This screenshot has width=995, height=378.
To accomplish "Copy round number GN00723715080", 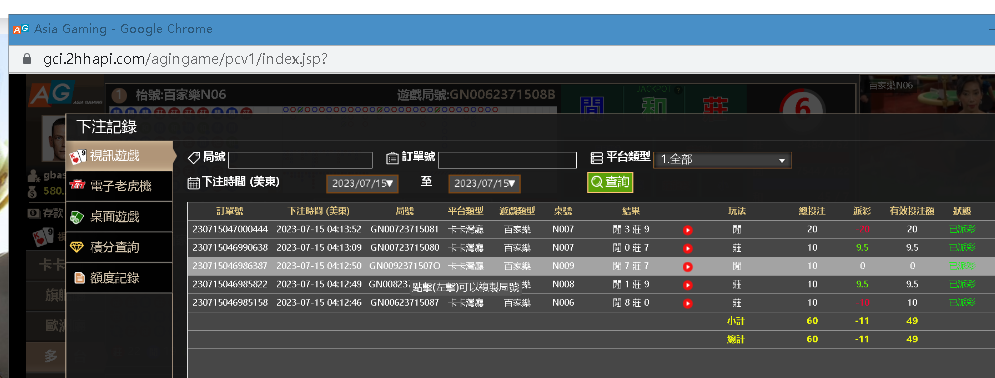I will tap(404, 247).
